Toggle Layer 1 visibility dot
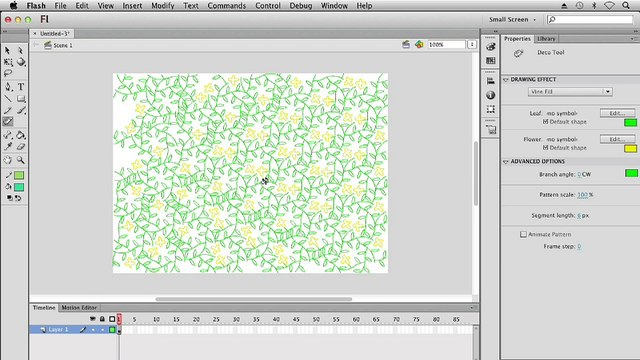This screenshot has height=360, width=640. click(x=93, y=330)
